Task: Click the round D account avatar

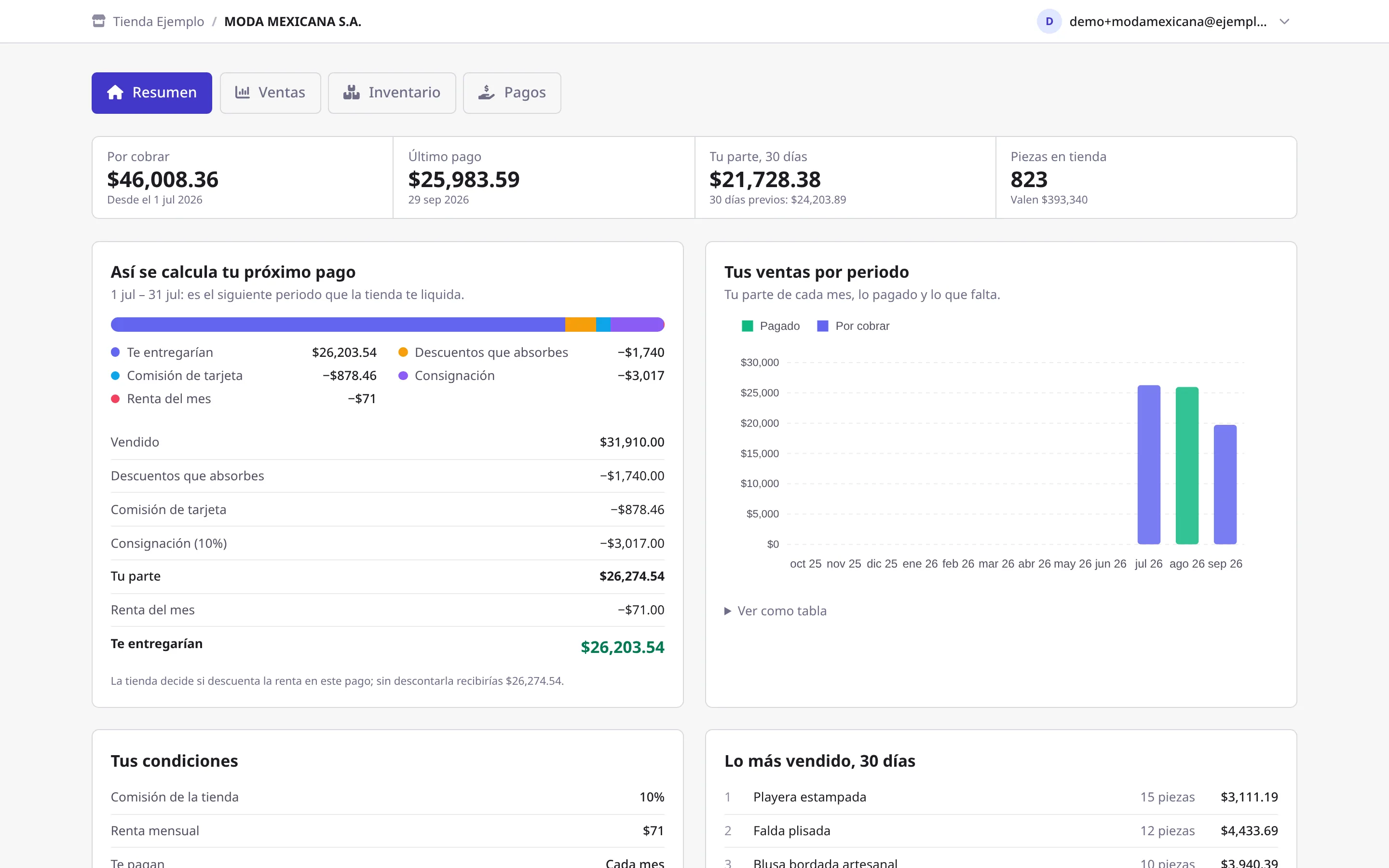Action: coord(1049,21)
